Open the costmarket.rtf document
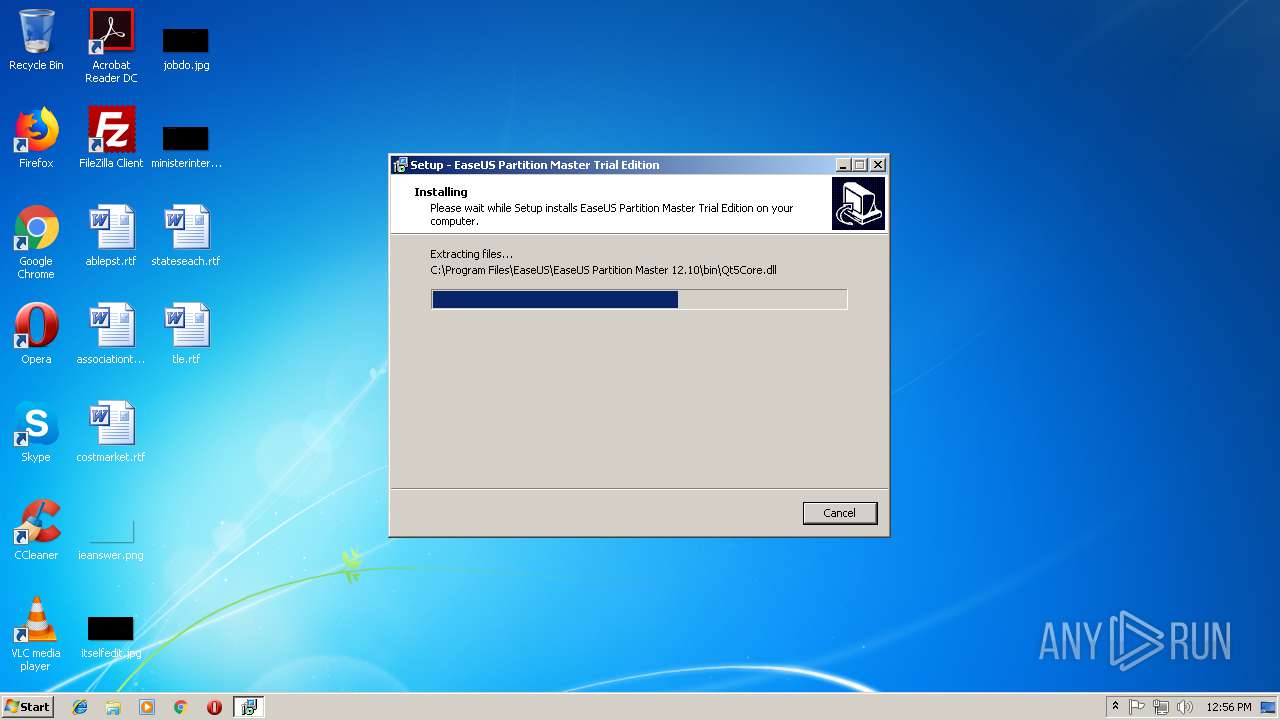The width and height of the screenshot is (1280, 720). pyautogui.click(x=111, y=432)
